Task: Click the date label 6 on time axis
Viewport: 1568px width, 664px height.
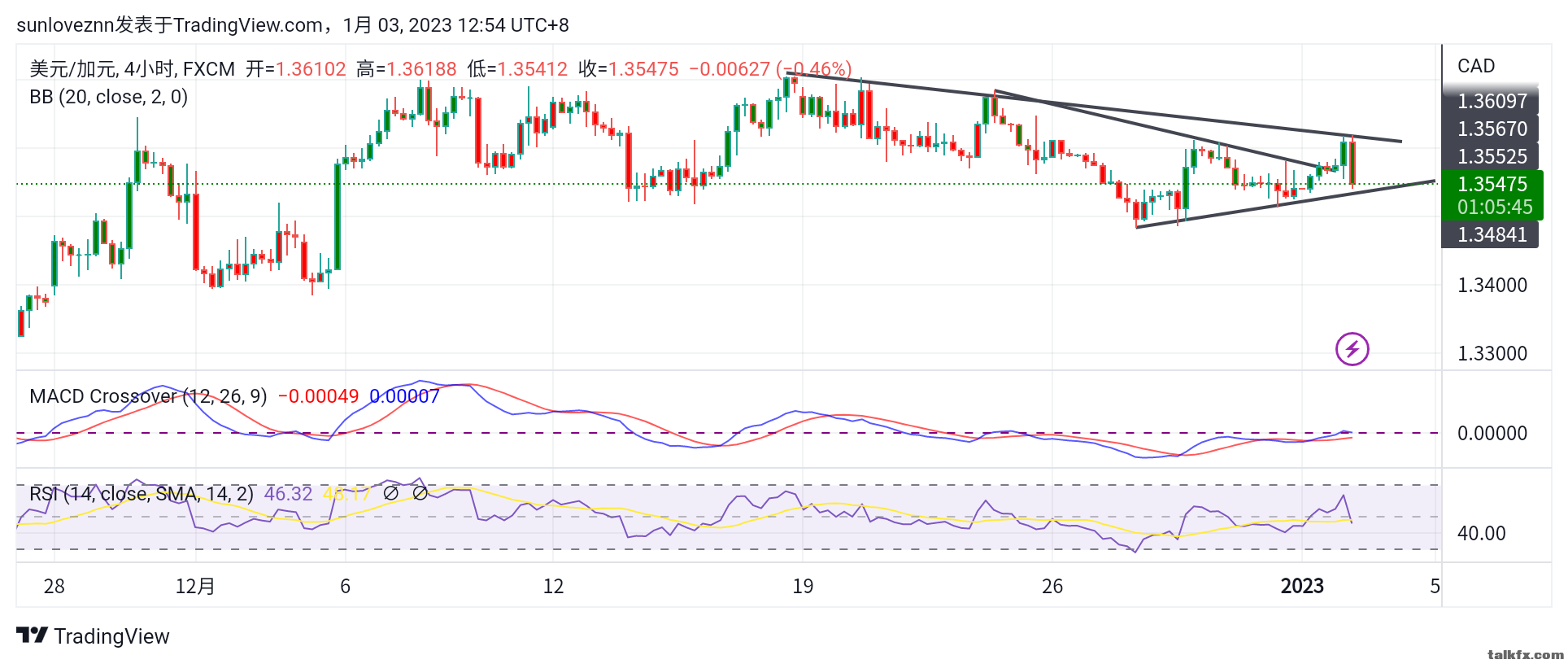Action: click(345, 587)
